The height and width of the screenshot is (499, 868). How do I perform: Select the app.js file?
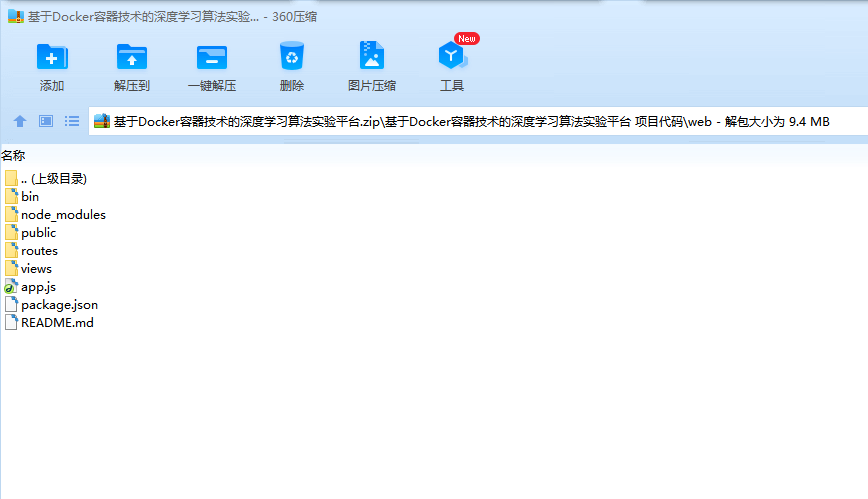(x=30, y=286)
